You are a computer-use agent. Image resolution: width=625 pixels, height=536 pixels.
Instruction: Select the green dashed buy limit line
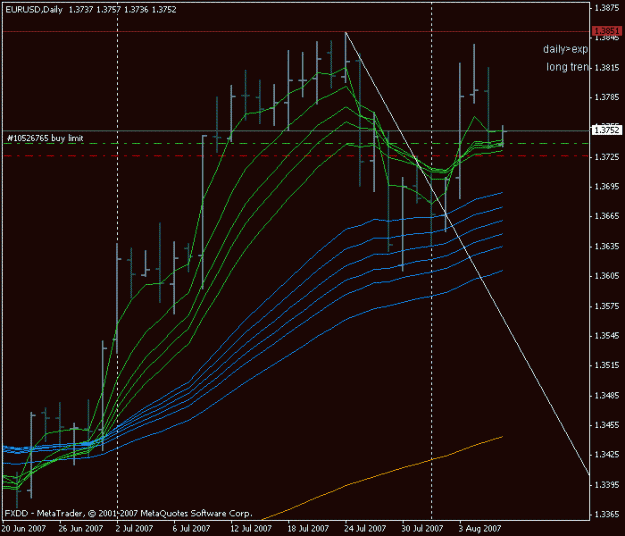296,143
